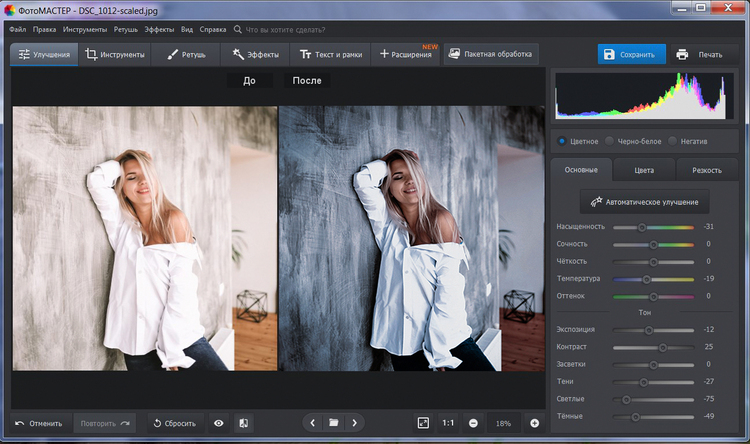
Task: Undo the last action with Отменить
Action: 41,423
